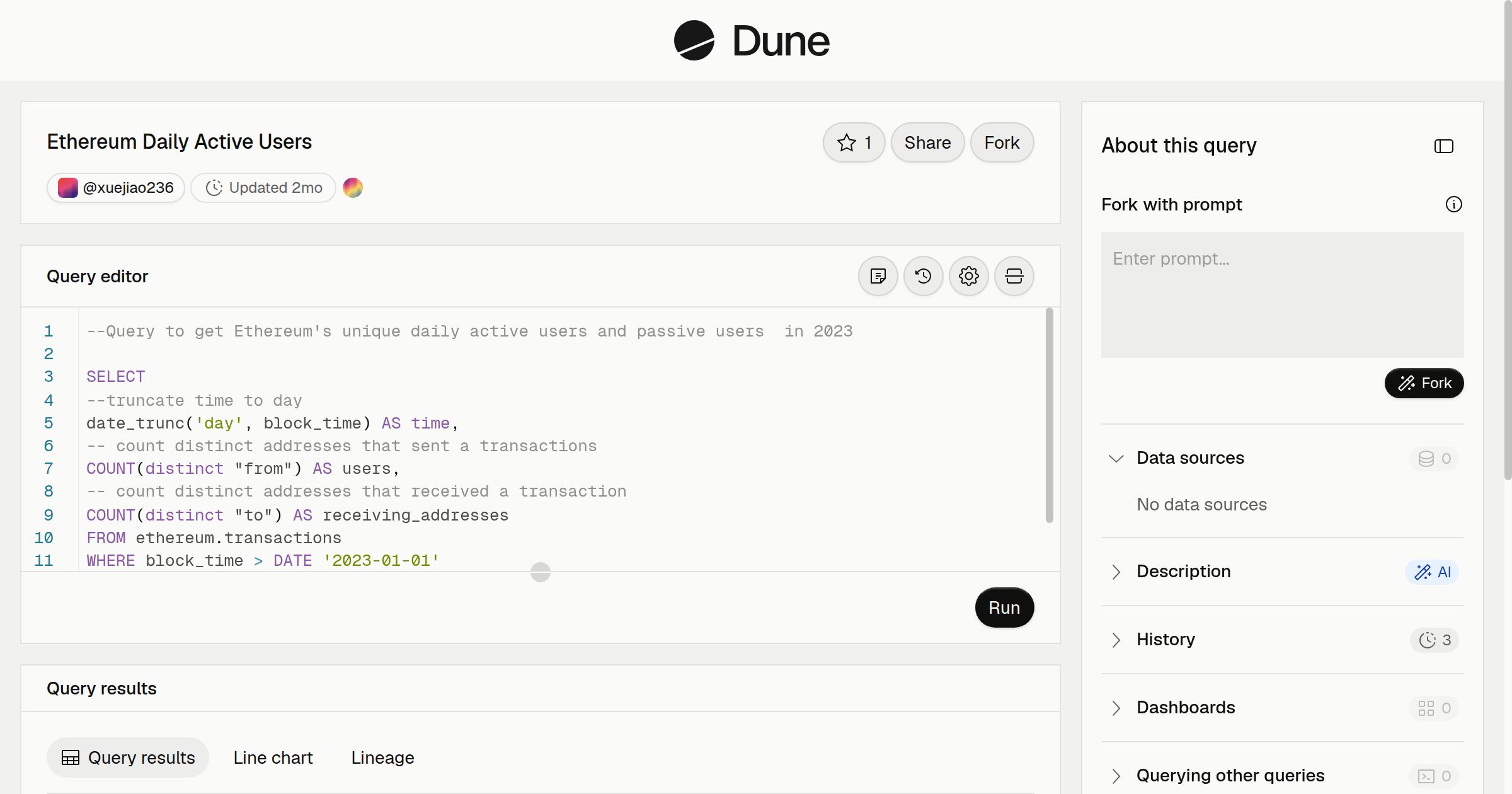This screenshot has width=1512, height=794.
Task: Select the Query results tab
Action: click(x=128, y=757)
